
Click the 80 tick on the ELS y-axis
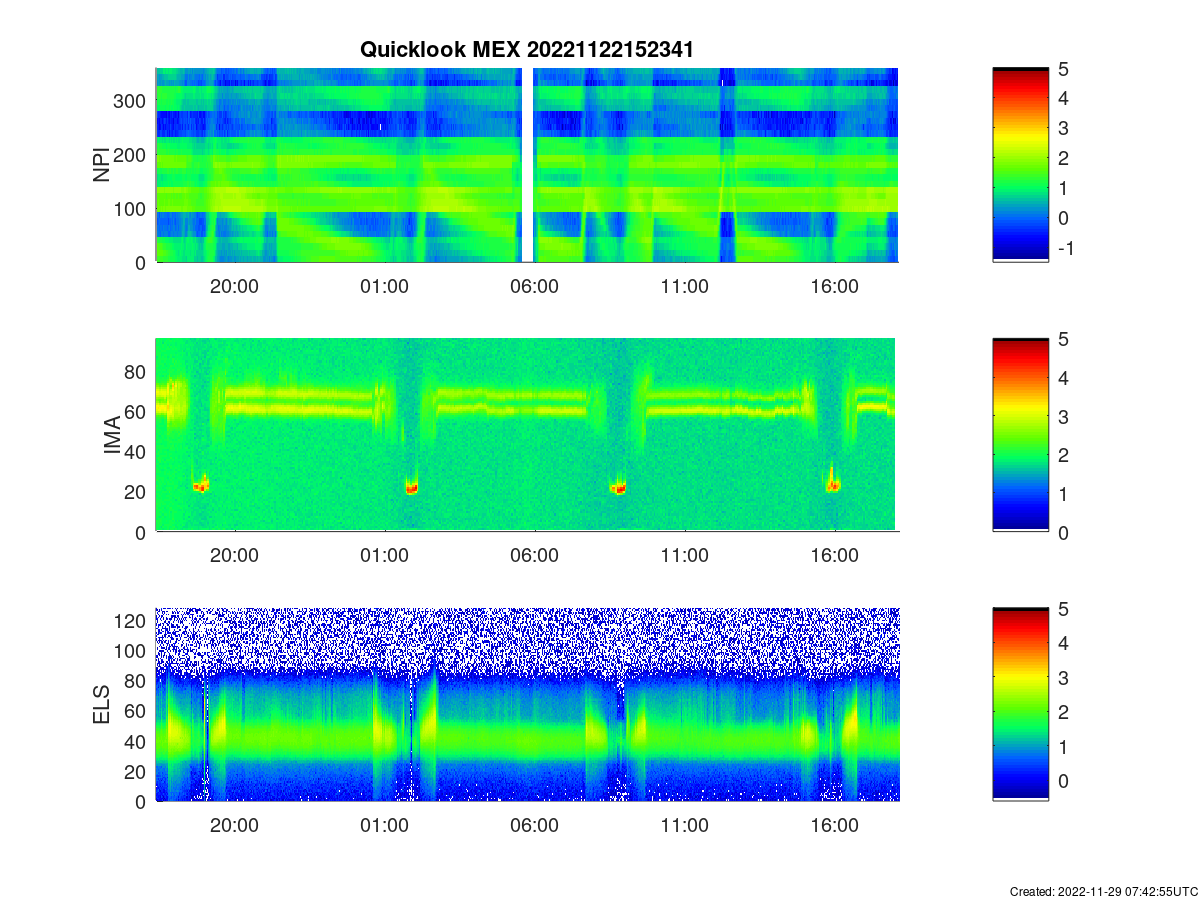(137, 681)
